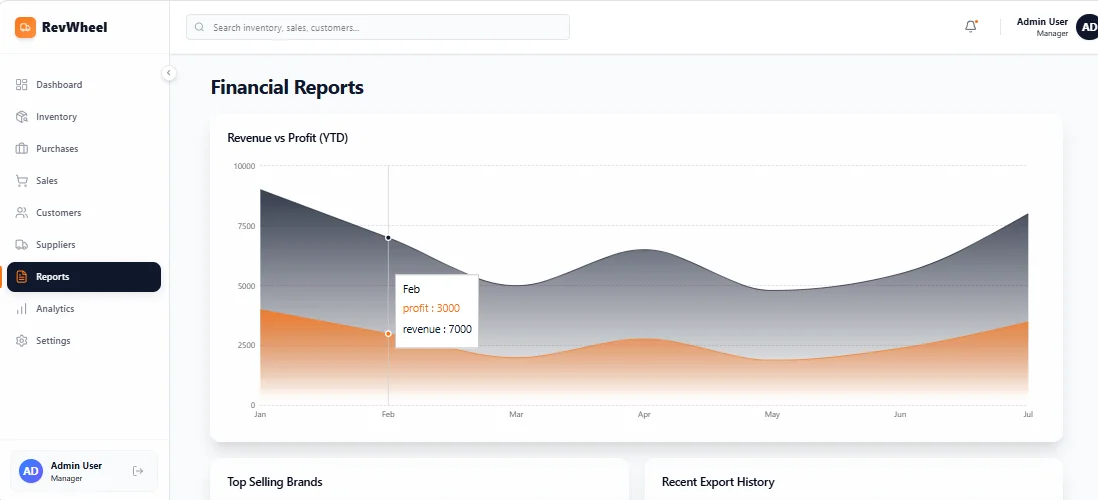Click the Dashboard grid icon

[22, 85]
